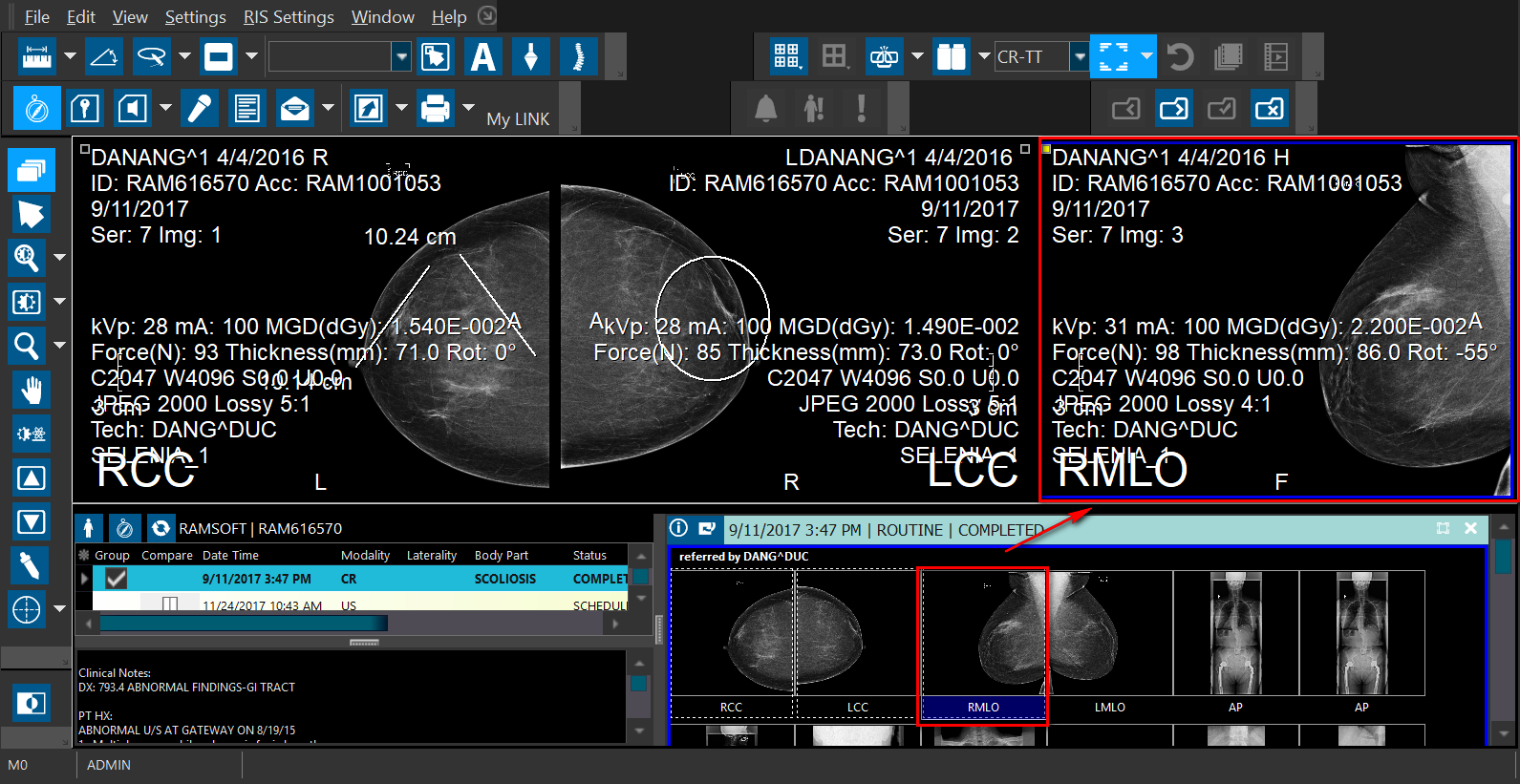The image size is (1520, 784).
Task: Open the RIS Settings menu
Action: pos(289,17)
